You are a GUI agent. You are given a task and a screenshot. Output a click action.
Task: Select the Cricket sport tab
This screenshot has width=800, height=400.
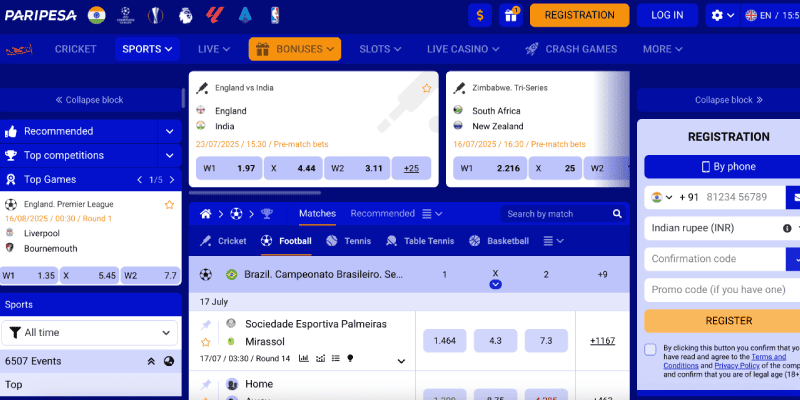pyautogui.click(x=222, y=241)
